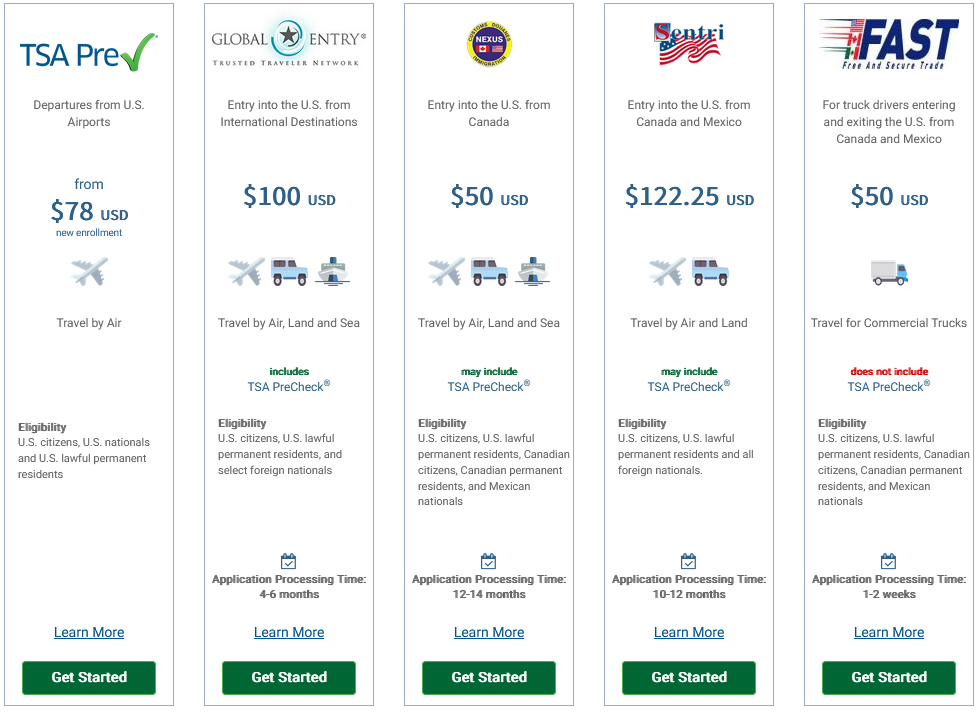
Task: Select the NEXUS program badge
Action: tap(488, 44)
